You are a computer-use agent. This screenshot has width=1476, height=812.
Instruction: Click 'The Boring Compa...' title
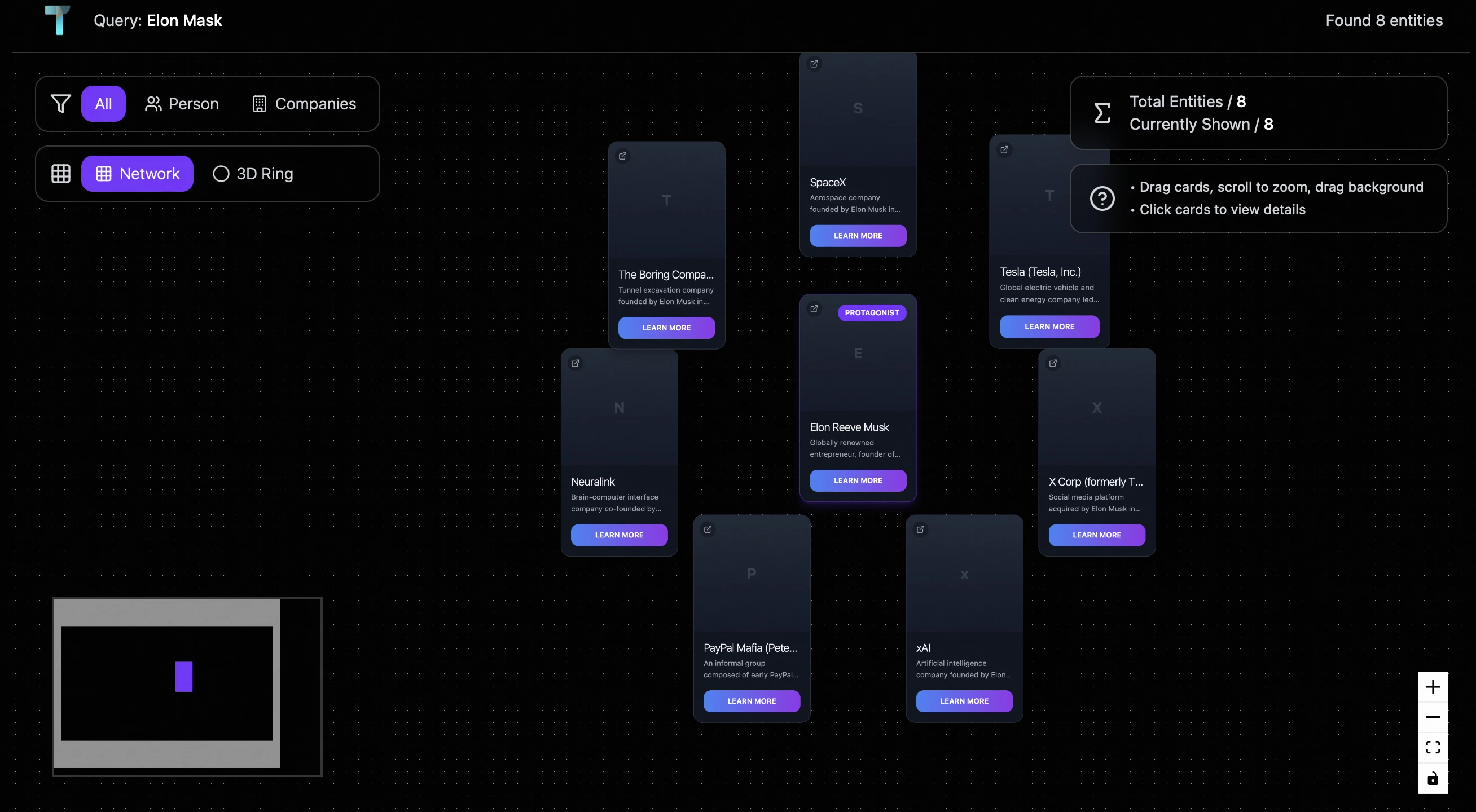(666, 274)
